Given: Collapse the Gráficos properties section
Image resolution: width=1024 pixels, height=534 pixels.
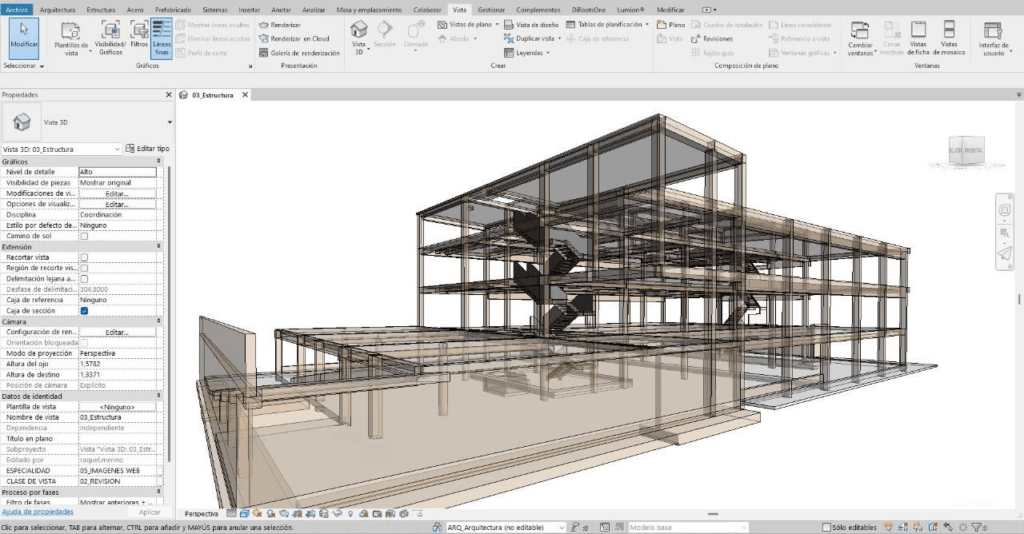Looking at the screenshot, I should pos(158,161).
